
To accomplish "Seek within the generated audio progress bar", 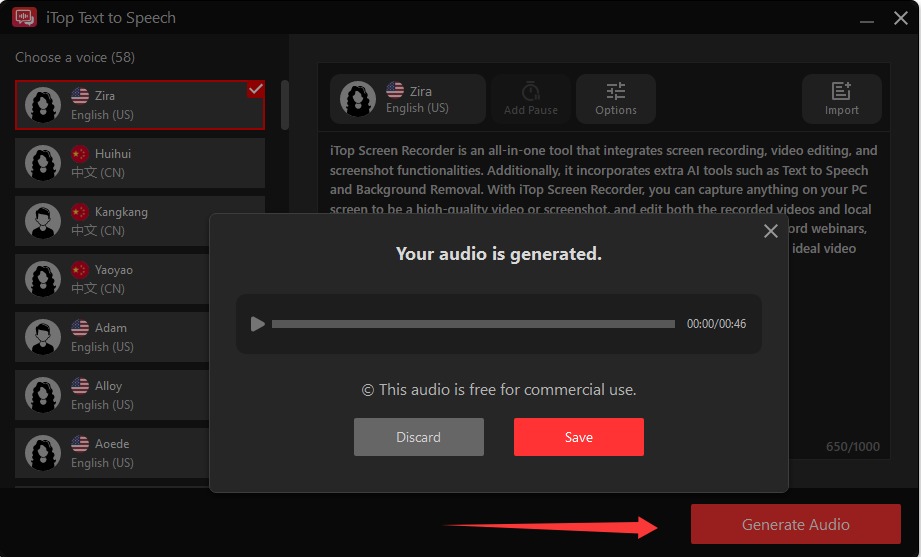I will coord(473,324).
